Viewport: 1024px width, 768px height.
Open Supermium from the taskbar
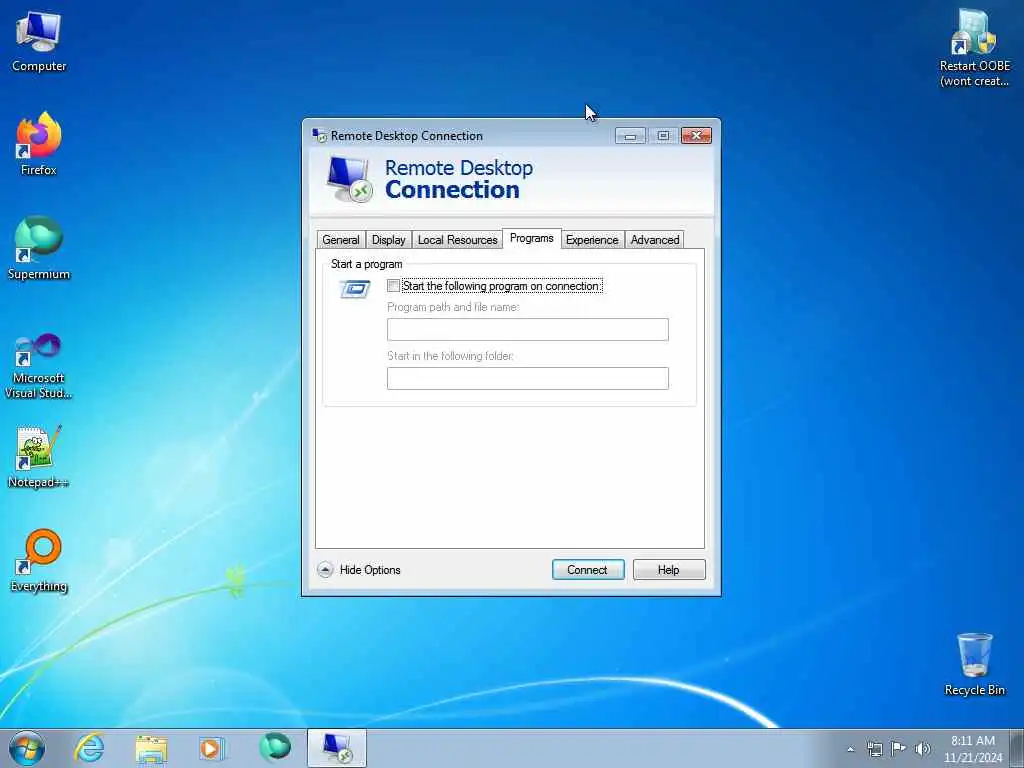pos(275,748)
